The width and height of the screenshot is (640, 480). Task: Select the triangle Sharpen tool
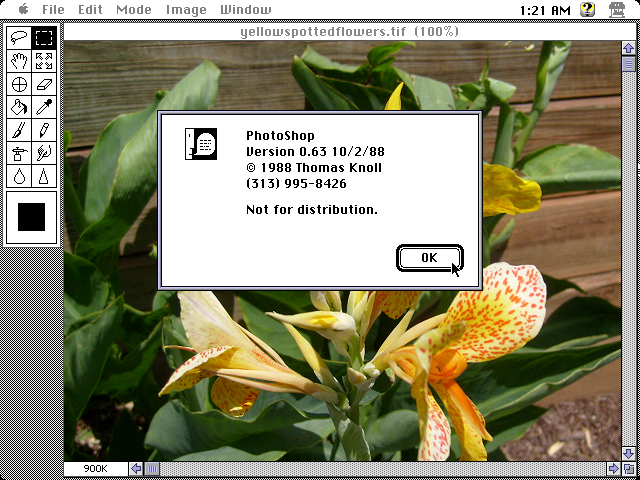(44, 177)
